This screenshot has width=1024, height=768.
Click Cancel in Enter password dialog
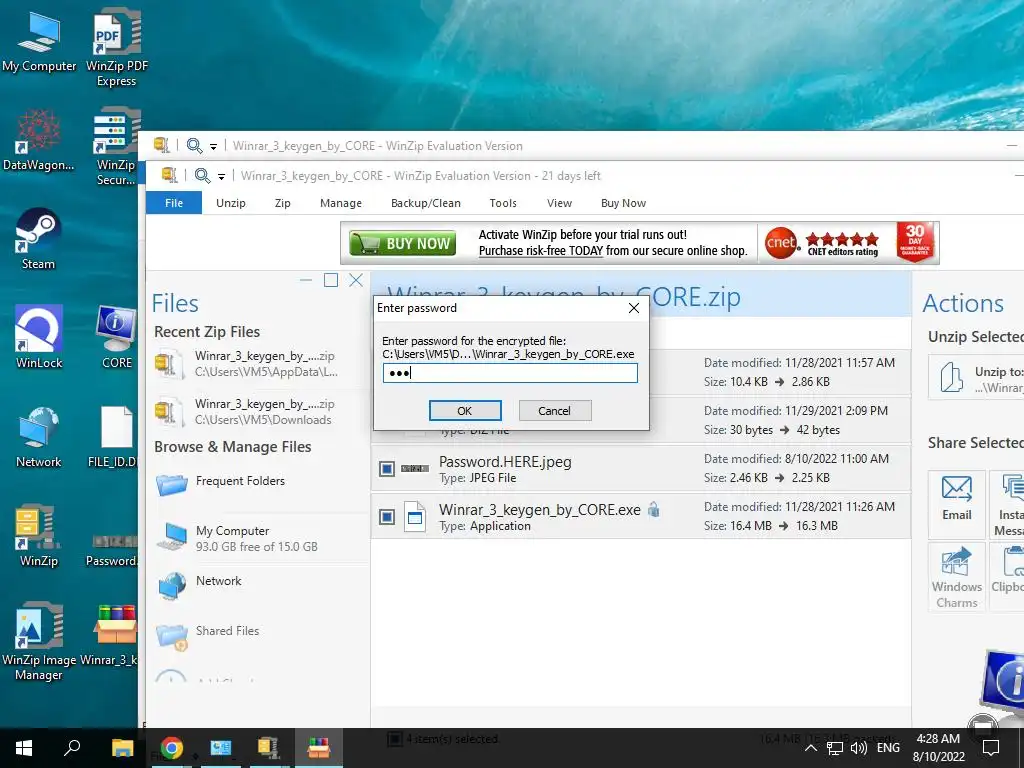pos(554,411)
